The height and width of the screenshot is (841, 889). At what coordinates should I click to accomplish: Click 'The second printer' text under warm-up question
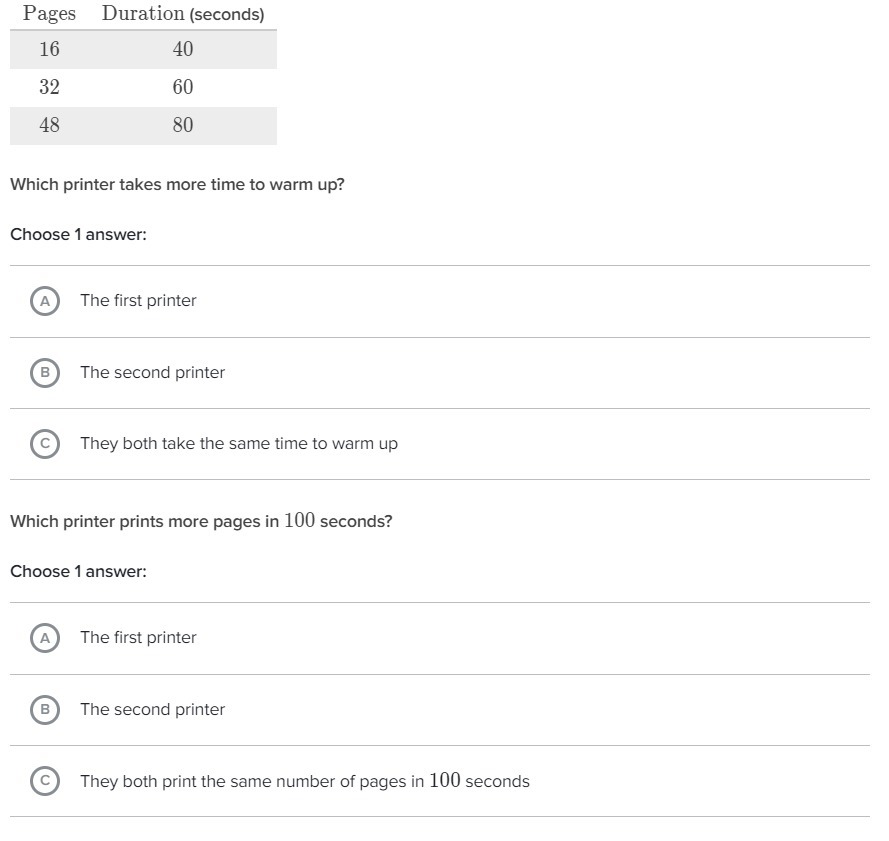click(152, 373)
